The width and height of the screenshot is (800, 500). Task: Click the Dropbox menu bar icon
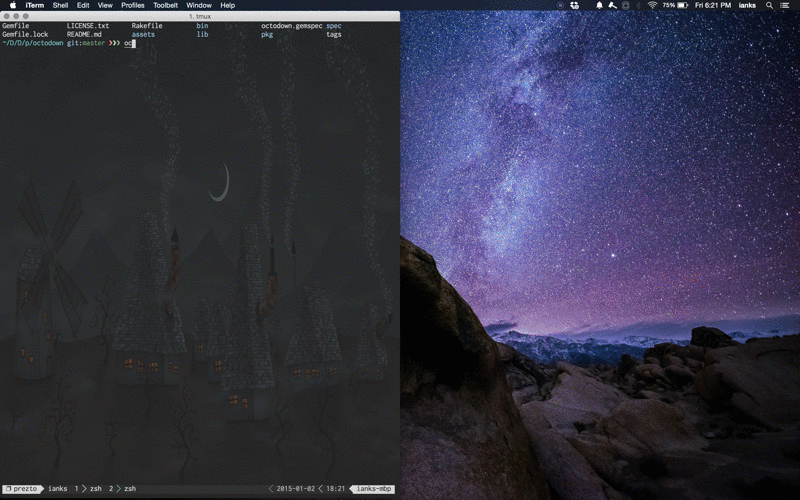574,5
